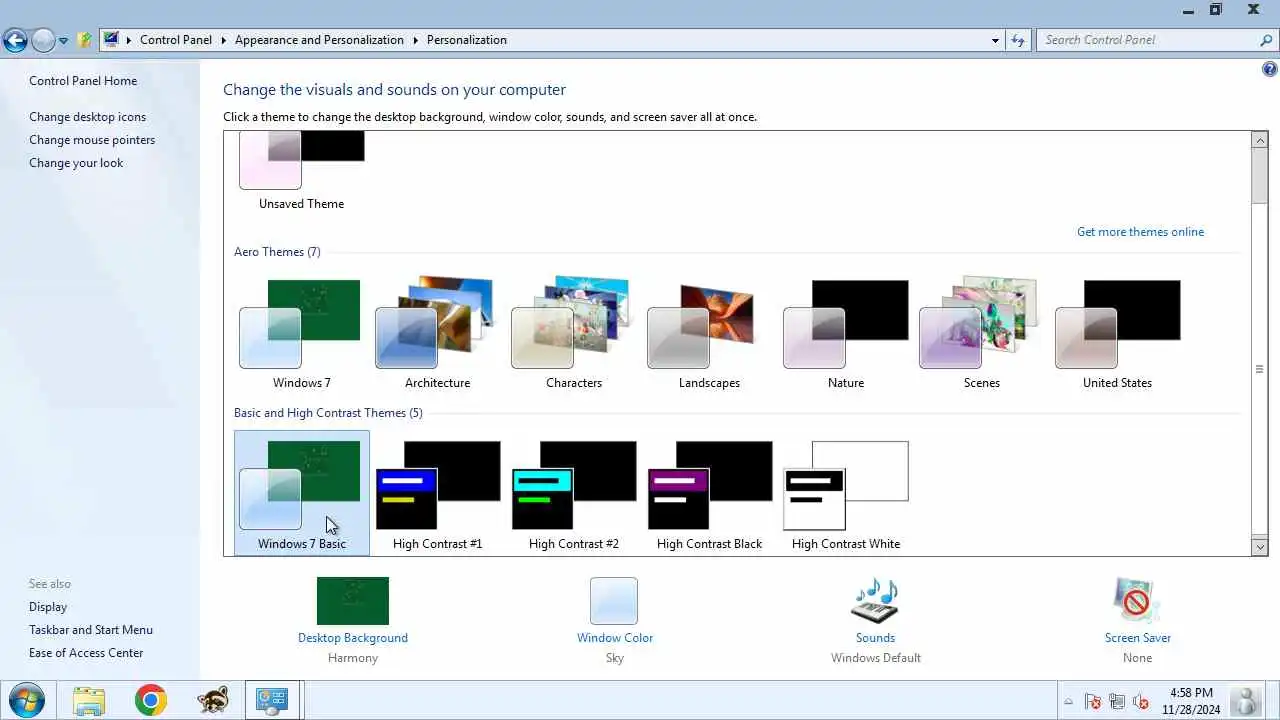Open the Windows Start button
1280x720 pixels.
click(26, 700)
